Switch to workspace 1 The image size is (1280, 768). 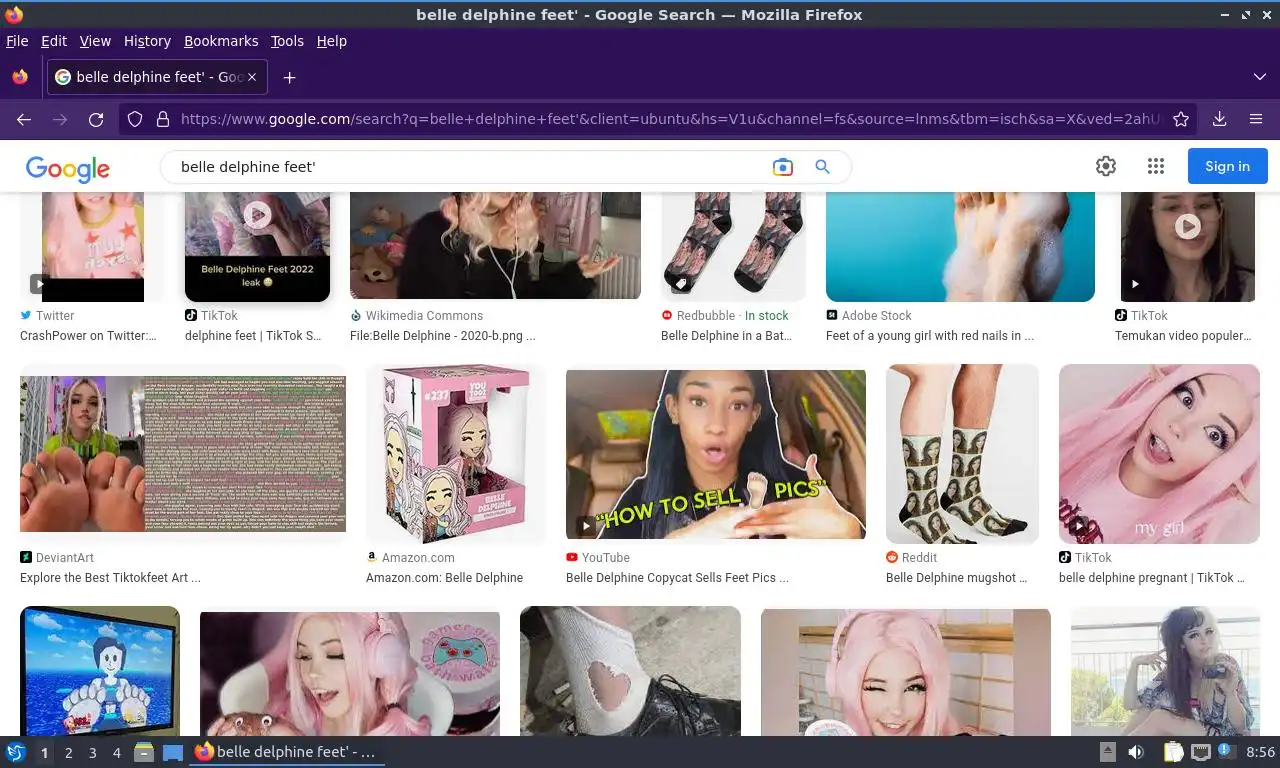tap(44, 753)
